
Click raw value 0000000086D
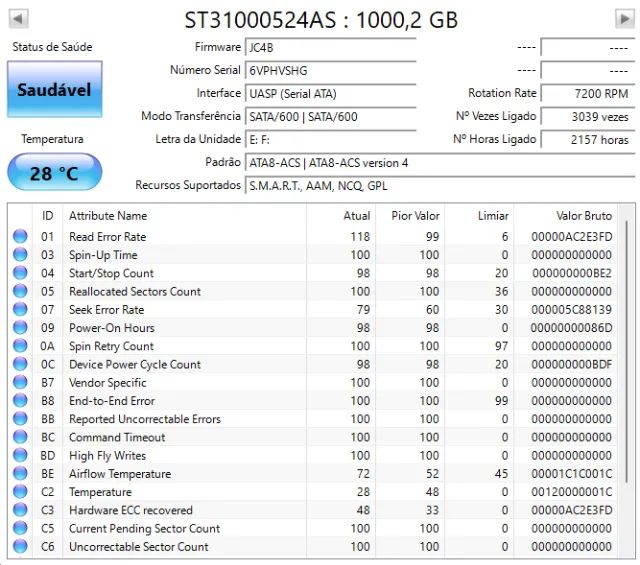571,328
